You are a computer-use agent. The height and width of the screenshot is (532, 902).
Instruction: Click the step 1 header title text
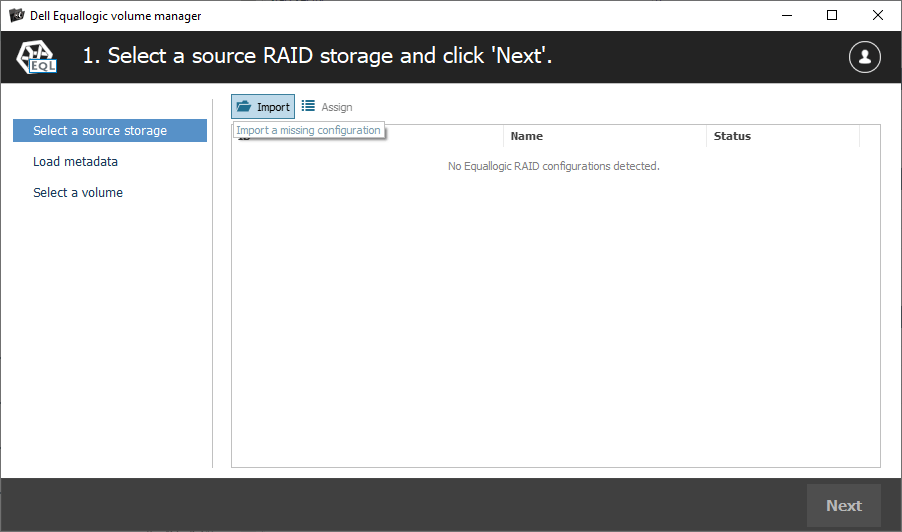coord(317,56)
